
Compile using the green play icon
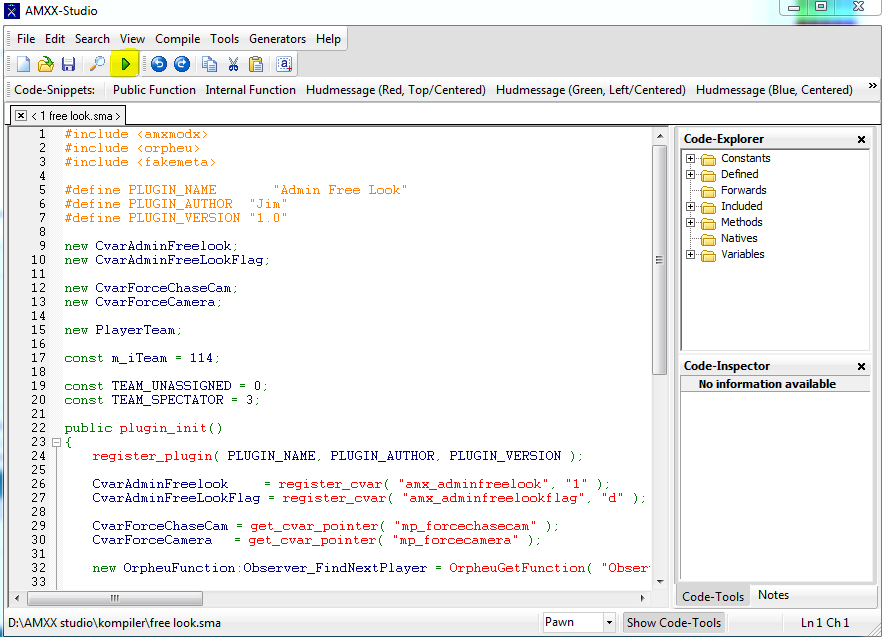tap(126, 64)
